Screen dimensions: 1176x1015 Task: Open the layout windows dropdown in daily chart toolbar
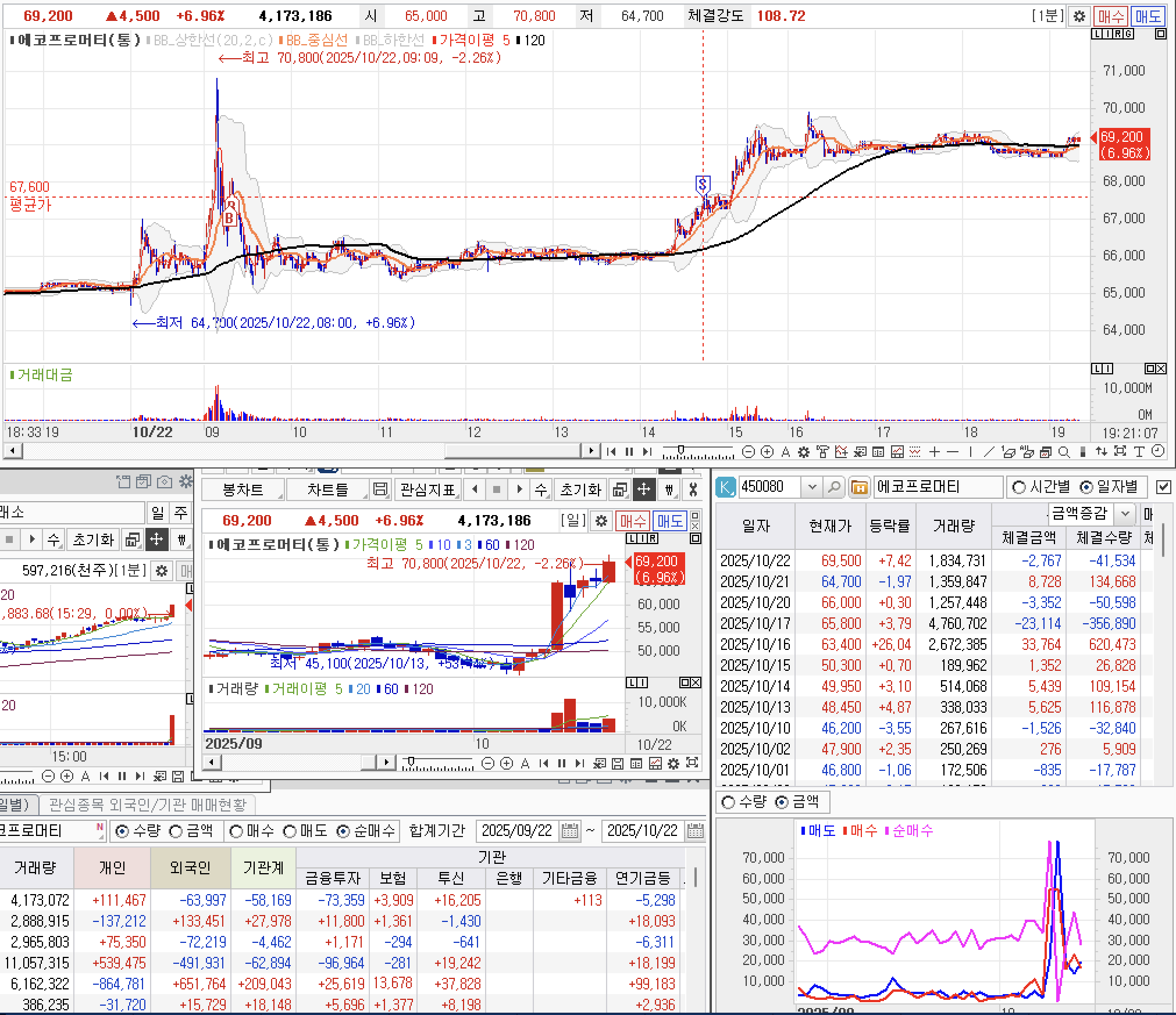pos(620,489)
